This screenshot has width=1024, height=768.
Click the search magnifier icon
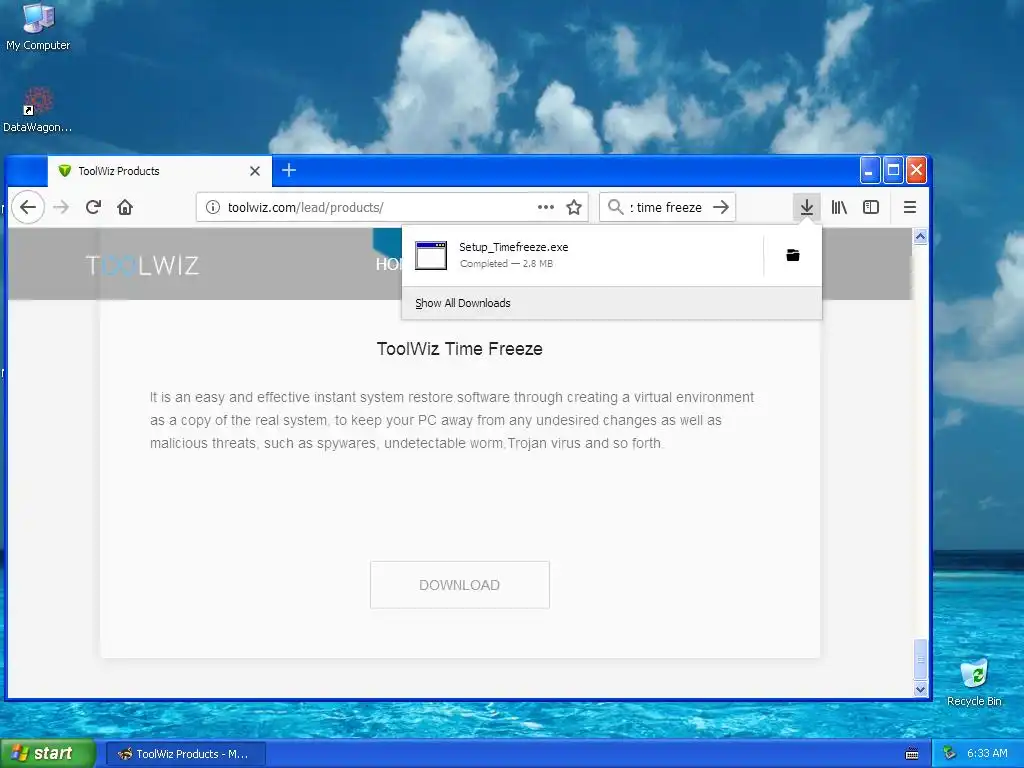coord(615,207)
